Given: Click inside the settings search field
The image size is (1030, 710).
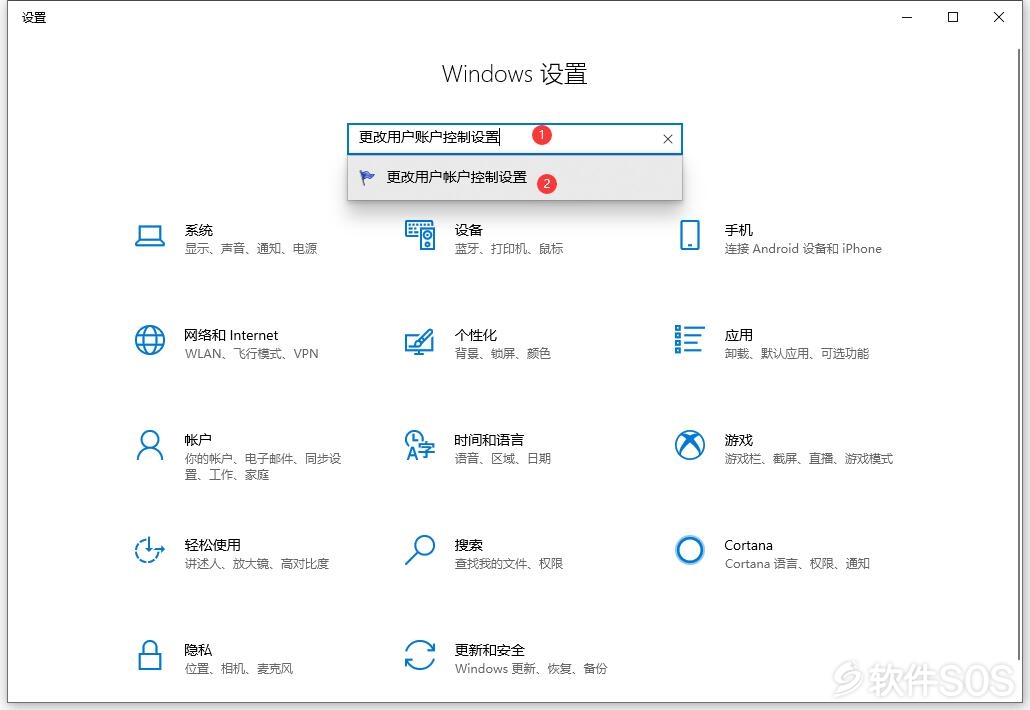Looking at the screenshot, I should coord(514,139).
